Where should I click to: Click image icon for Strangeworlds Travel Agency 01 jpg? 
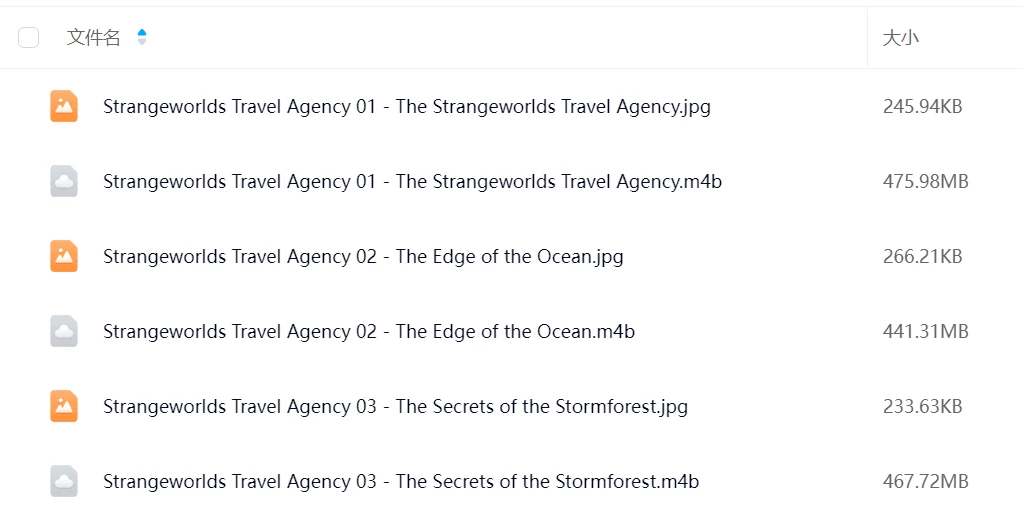click(x=64, y=106)
